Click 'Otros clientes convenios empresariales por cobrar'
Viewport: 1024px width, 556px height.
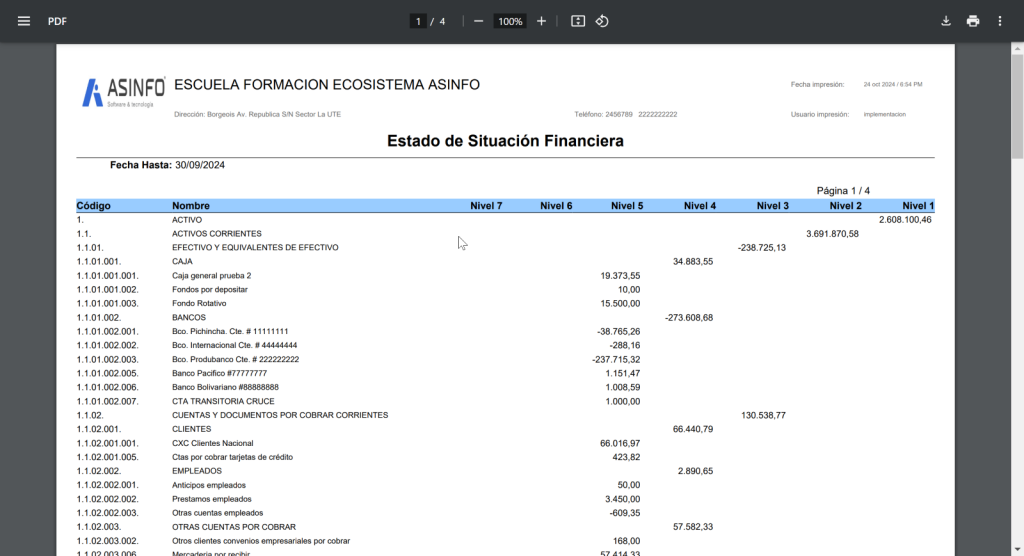pyautogui.click(x=261, y=542)
